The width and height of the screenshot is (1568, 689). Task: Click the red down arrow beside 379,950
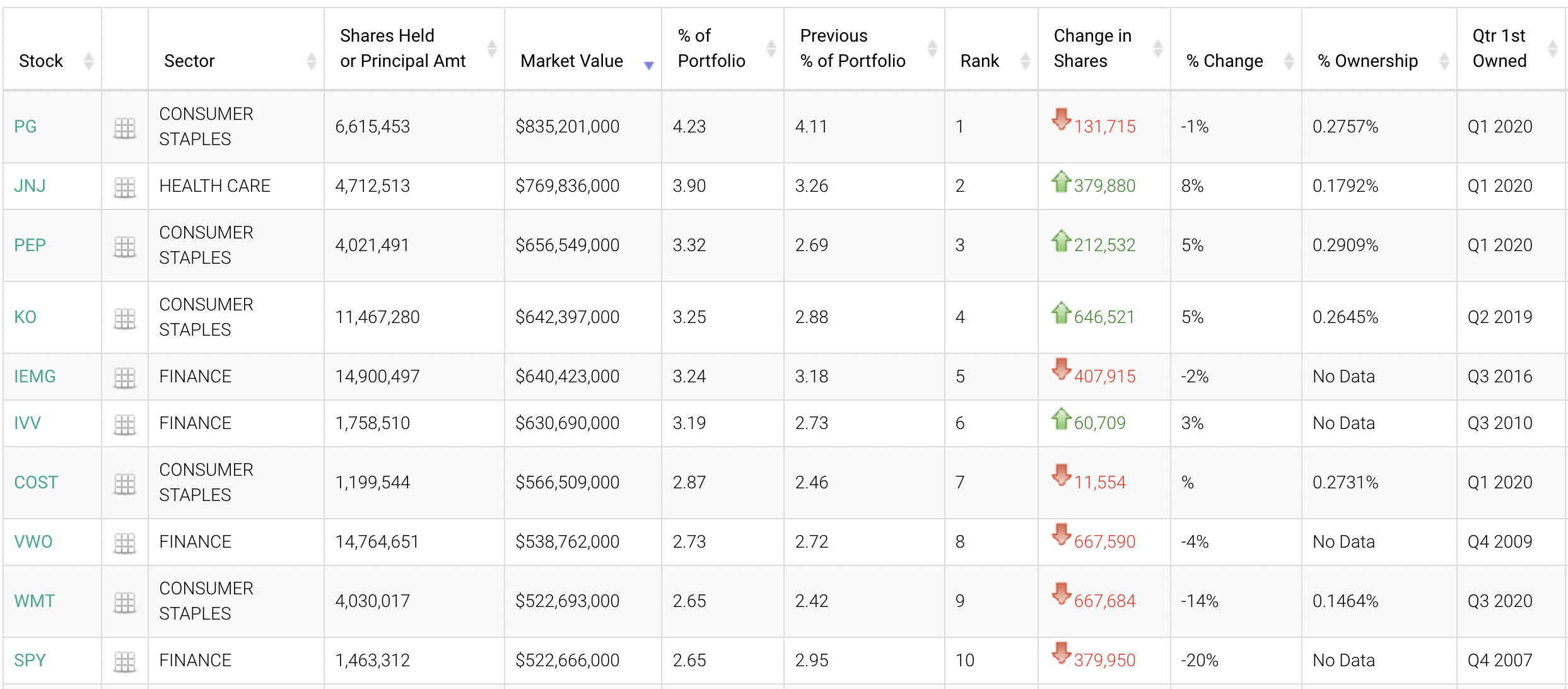[1062, 652]
